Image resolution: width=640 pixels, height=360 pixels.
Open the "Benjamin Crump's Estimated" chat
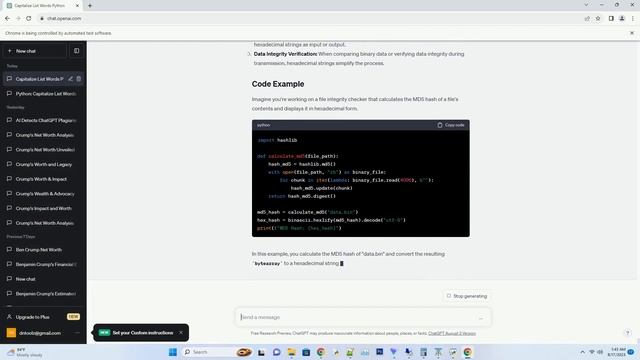pyautogui.click(x=43, y=294)
